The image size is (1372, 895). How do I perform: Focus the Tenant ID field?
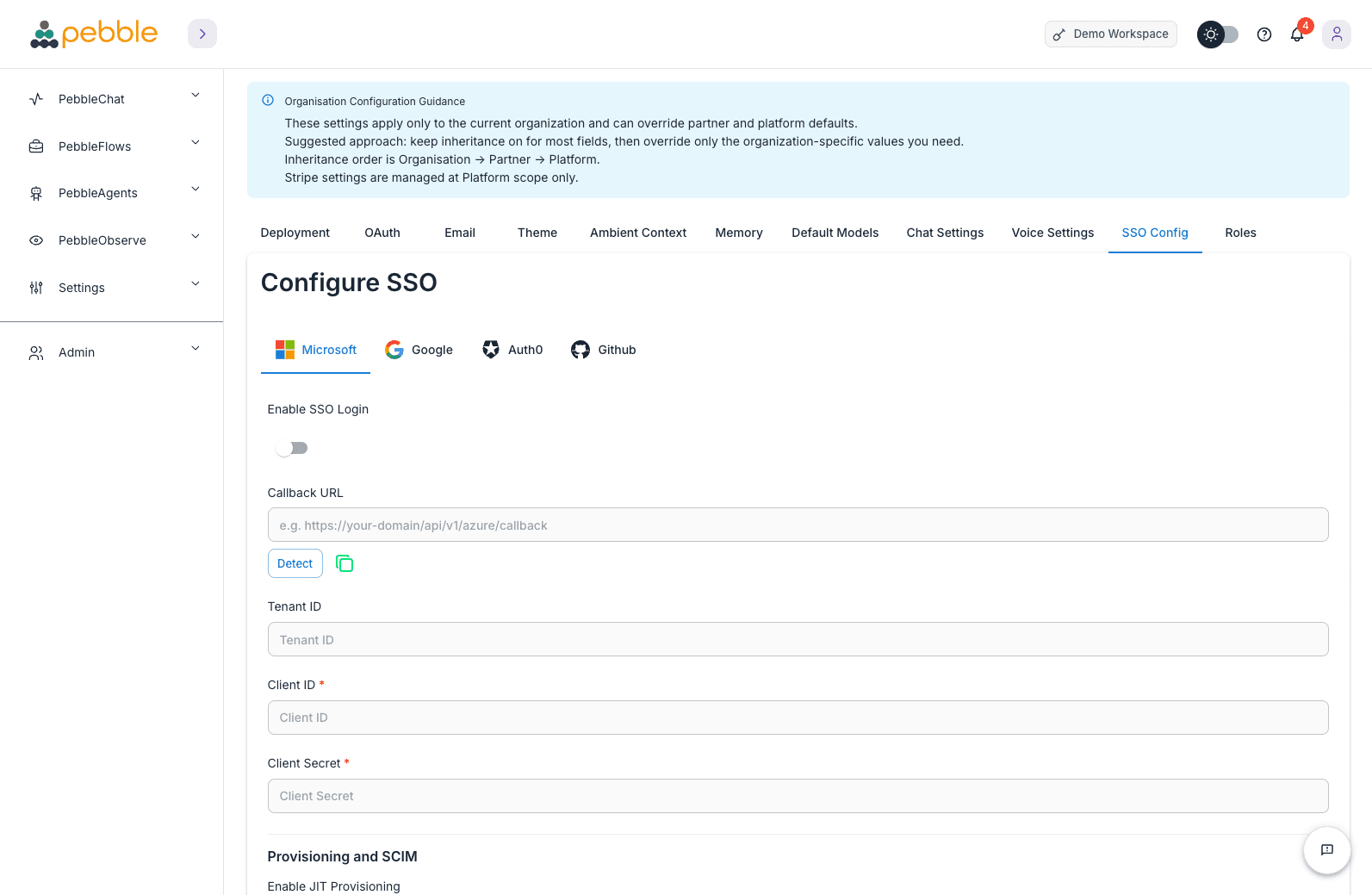[x=798, y=639]
